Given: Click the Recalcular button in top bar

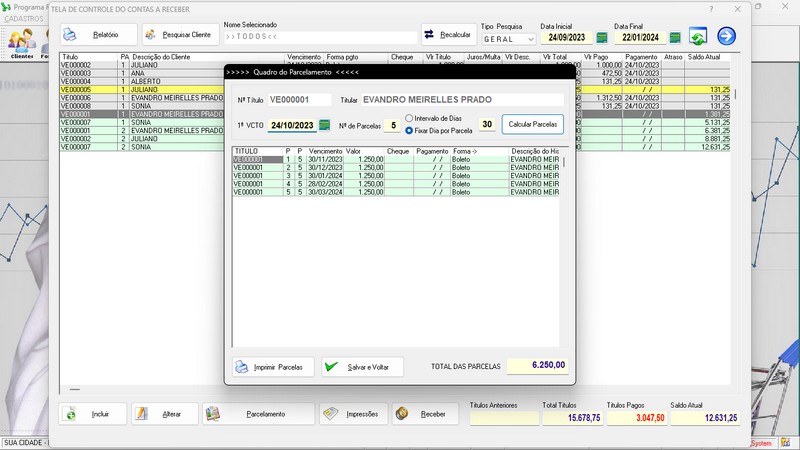Looking at the screenshot, I should 448,35.
